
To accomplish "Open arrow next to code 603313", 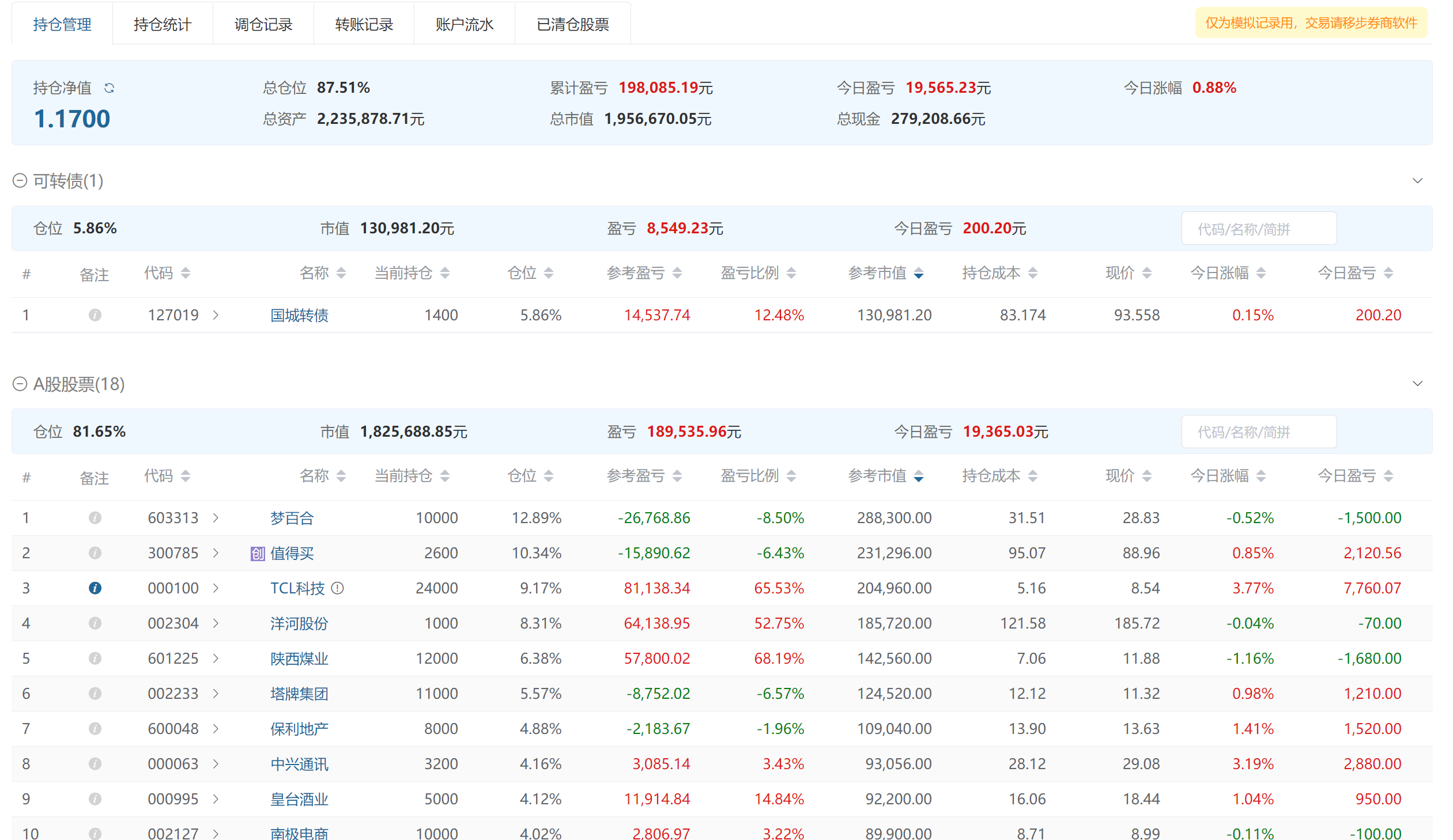I will [x=216, y=518].
